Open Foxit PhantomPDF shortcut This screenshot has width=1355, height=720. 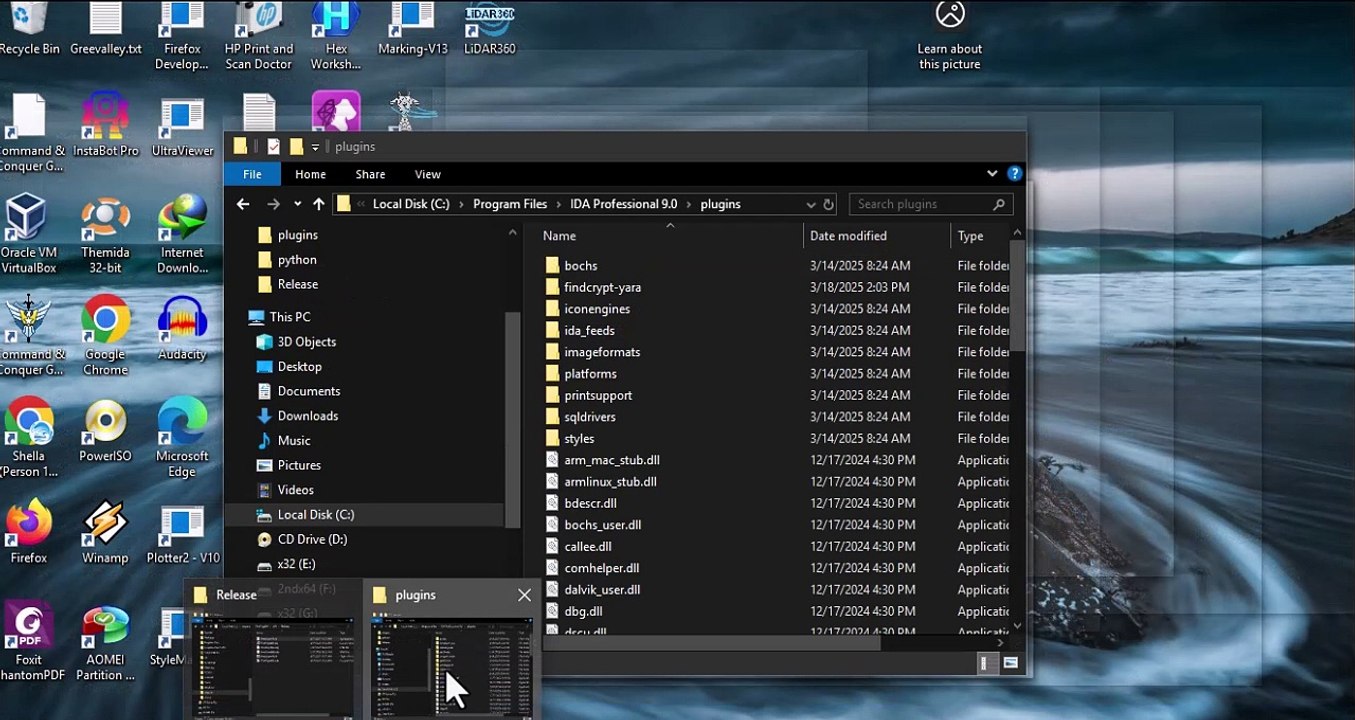pos(29,642)
